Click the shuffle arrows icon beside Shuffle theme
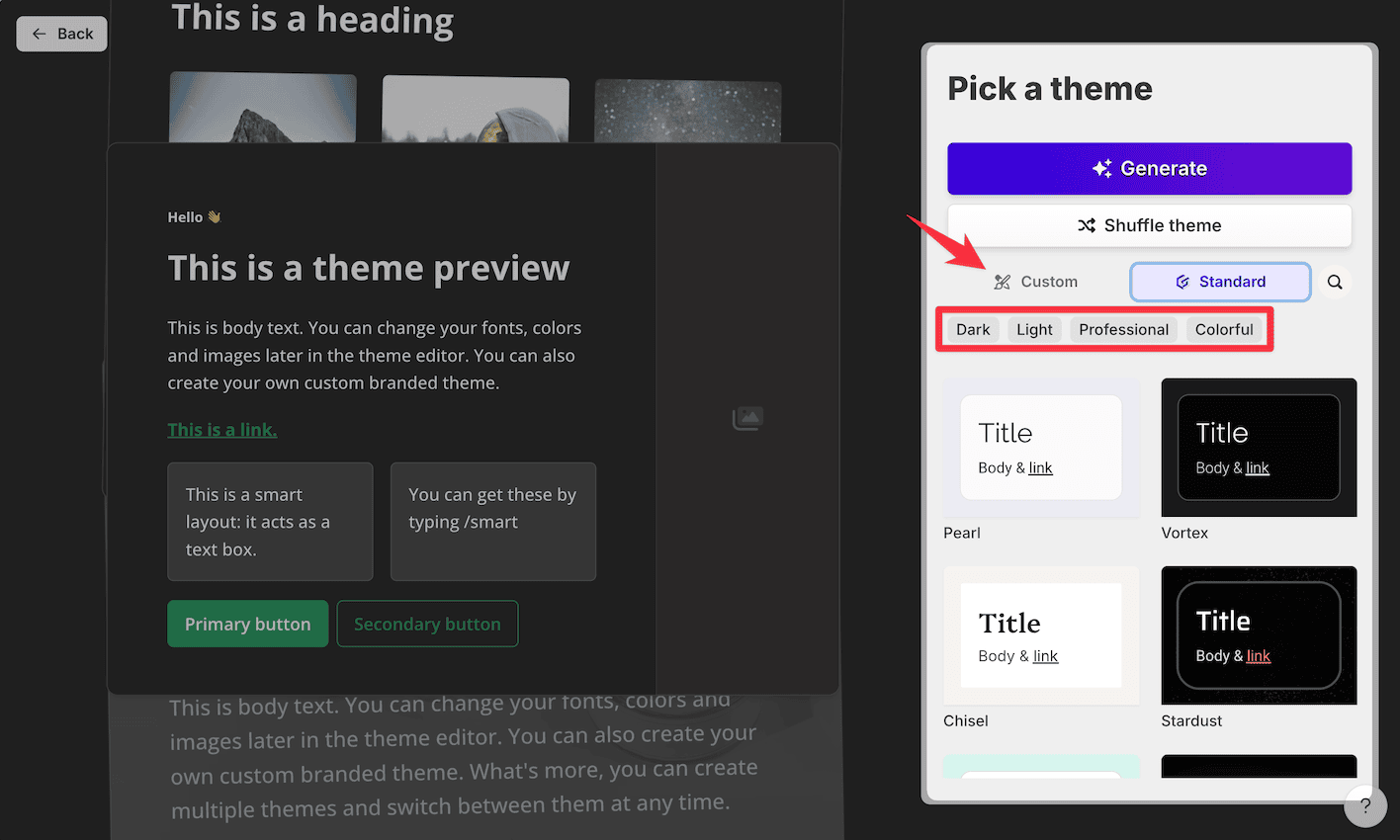Screen dimensions: 1400x840 pyautogui.click(x=1086, y=225)
